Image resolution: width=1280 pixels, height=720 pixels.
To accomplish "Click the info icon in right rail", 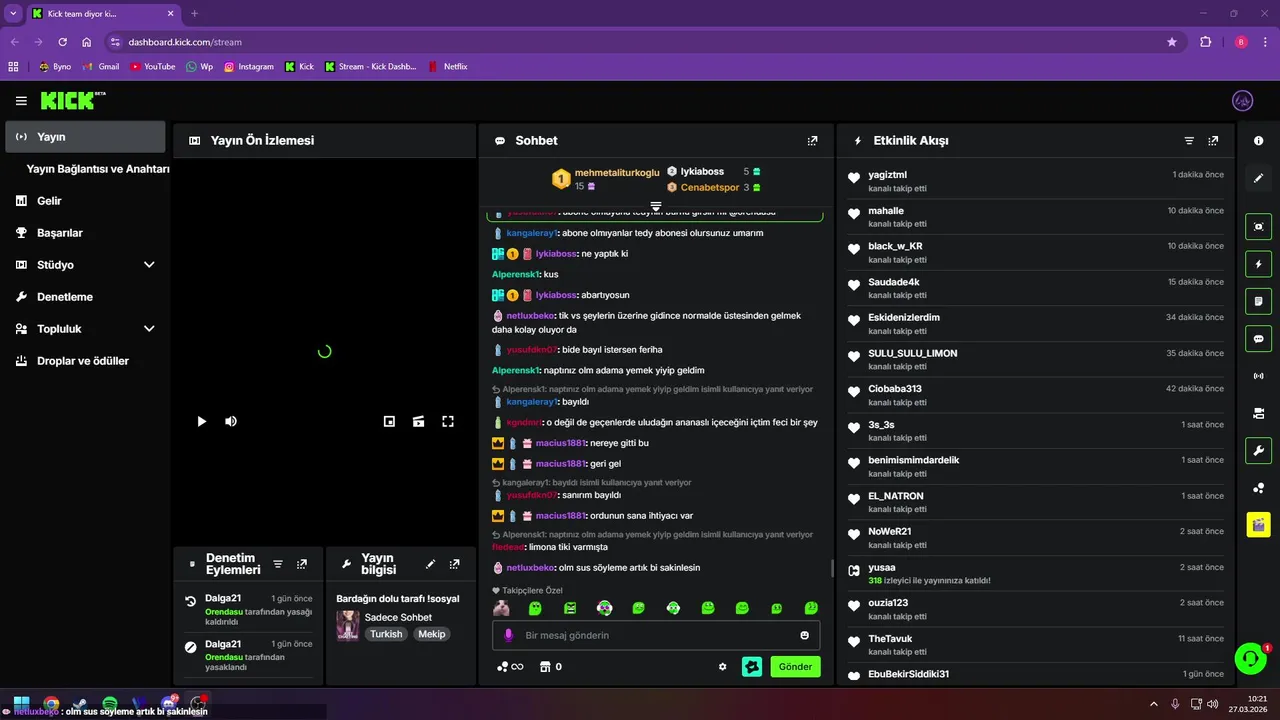I will point(1259,141).
